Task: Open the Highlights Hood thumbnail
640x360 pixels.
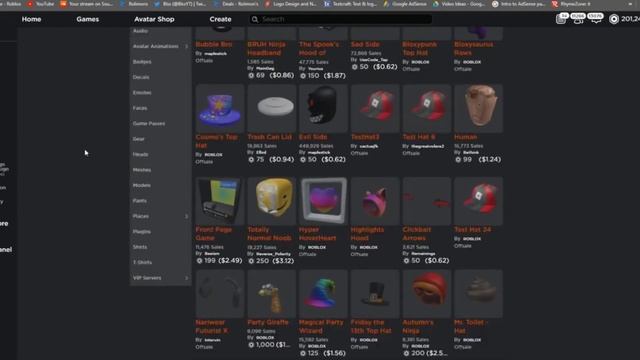Action: point(375,201)
